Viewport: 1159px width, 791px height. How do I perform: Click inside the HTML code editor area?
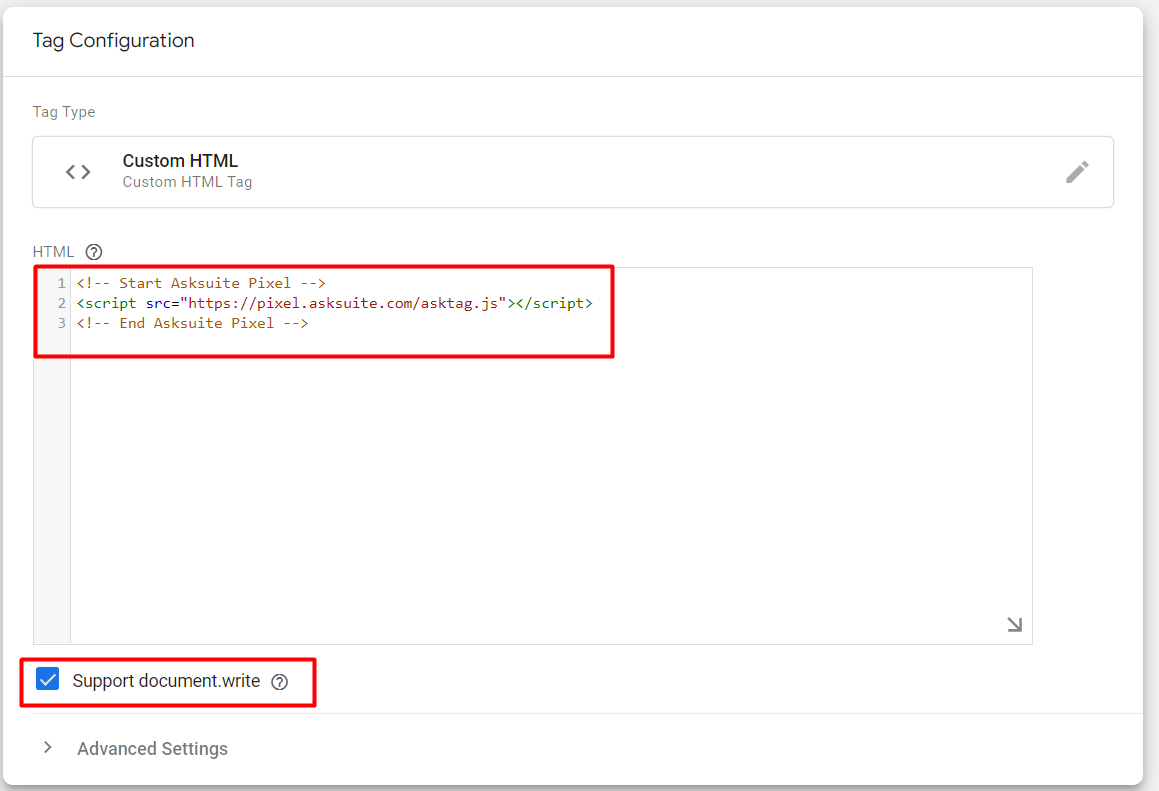(x=551, y=455)
